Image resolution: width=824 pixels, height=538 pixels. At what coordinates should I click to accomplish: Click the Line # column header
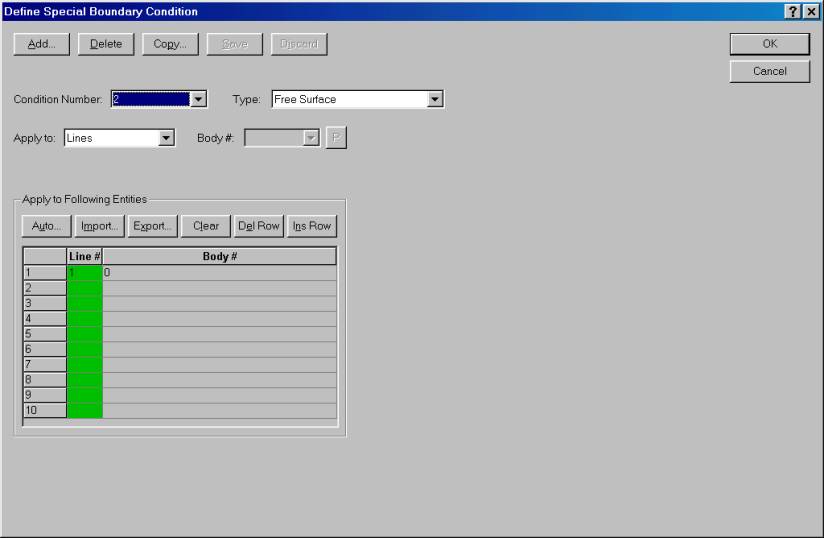pos(84,257)
